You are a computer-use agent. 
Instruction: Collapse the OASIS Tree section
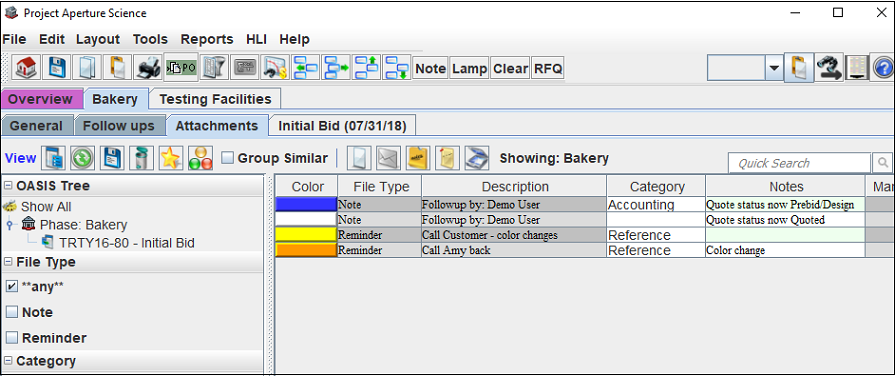9,186
